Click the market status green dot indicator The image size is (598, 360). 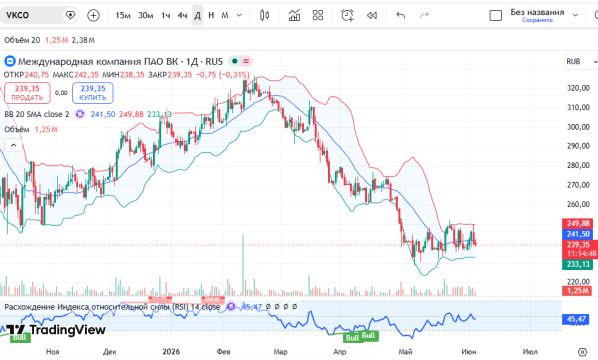point(235,61)
